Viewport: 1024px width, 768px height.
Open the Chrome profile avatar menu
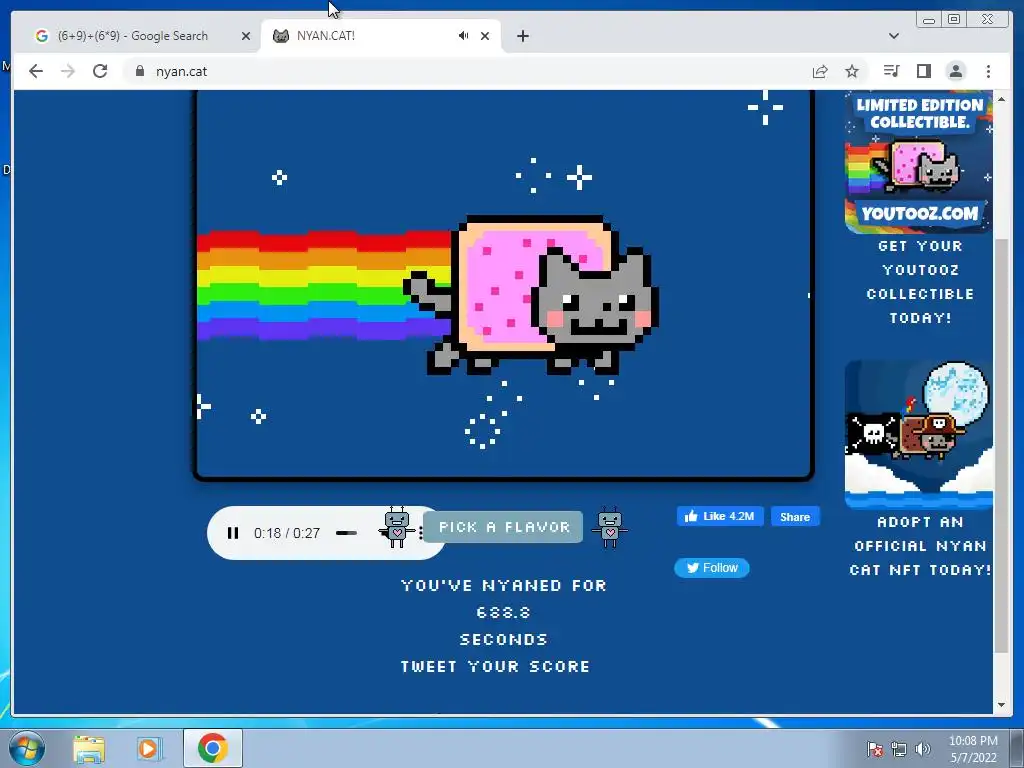point(956,71)
